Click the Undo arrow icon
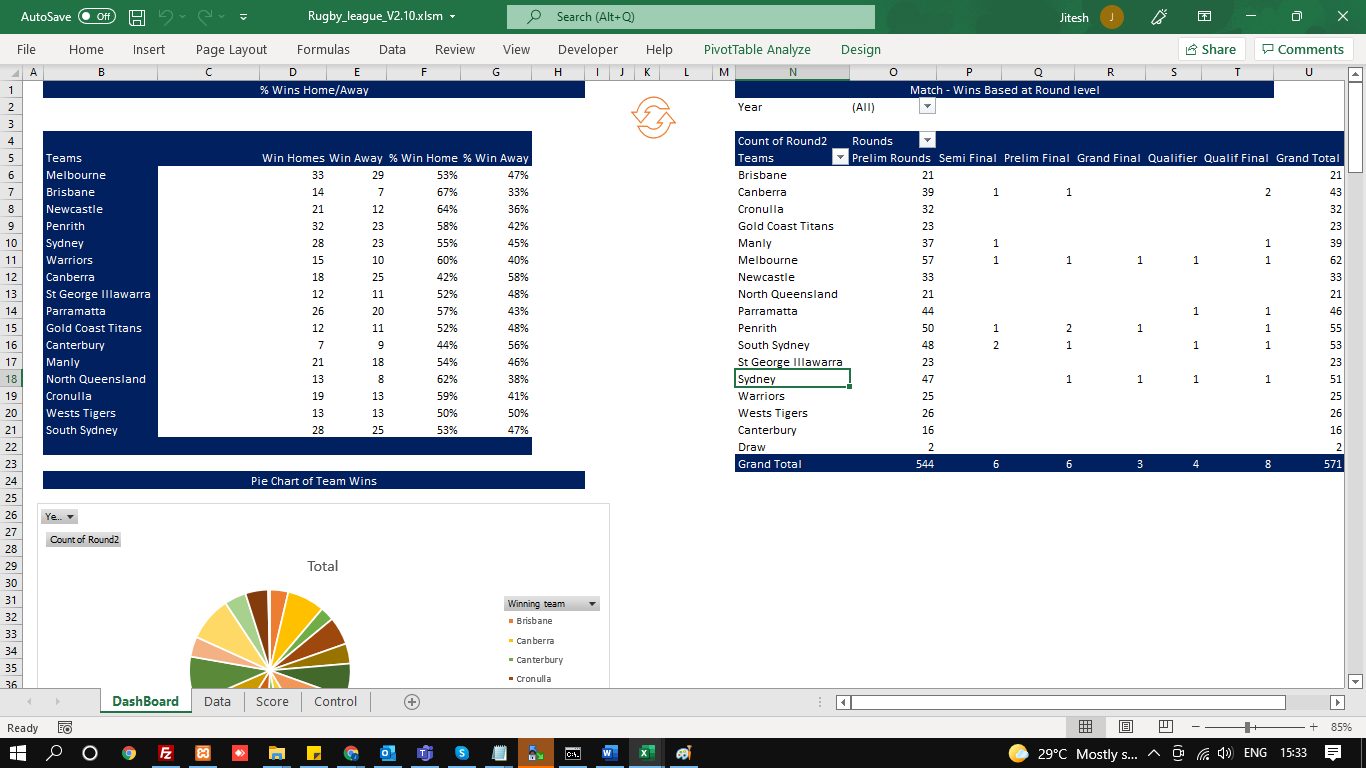Image resolution: width=1366 pixels, height=768 pixels. (166, 17)
